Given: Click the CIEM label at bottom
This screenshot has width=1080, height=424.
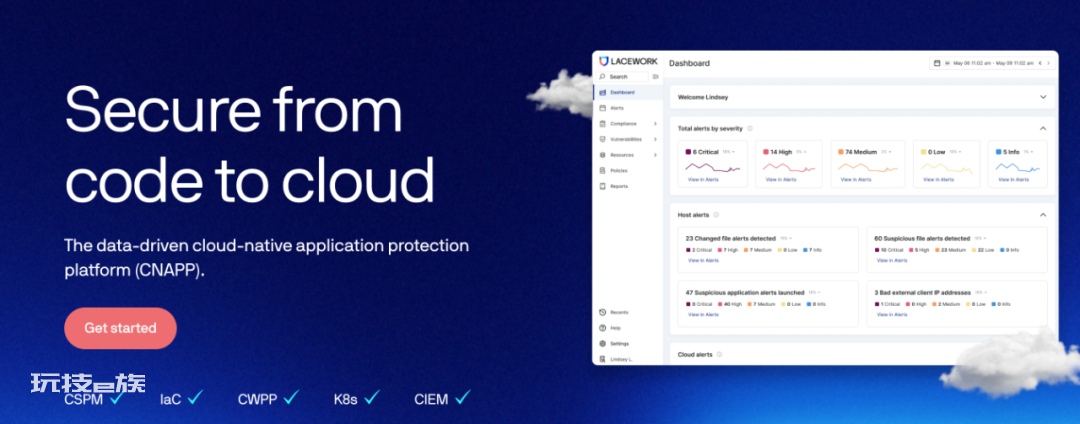Looking at the screenshot, I should coord(431,399).
